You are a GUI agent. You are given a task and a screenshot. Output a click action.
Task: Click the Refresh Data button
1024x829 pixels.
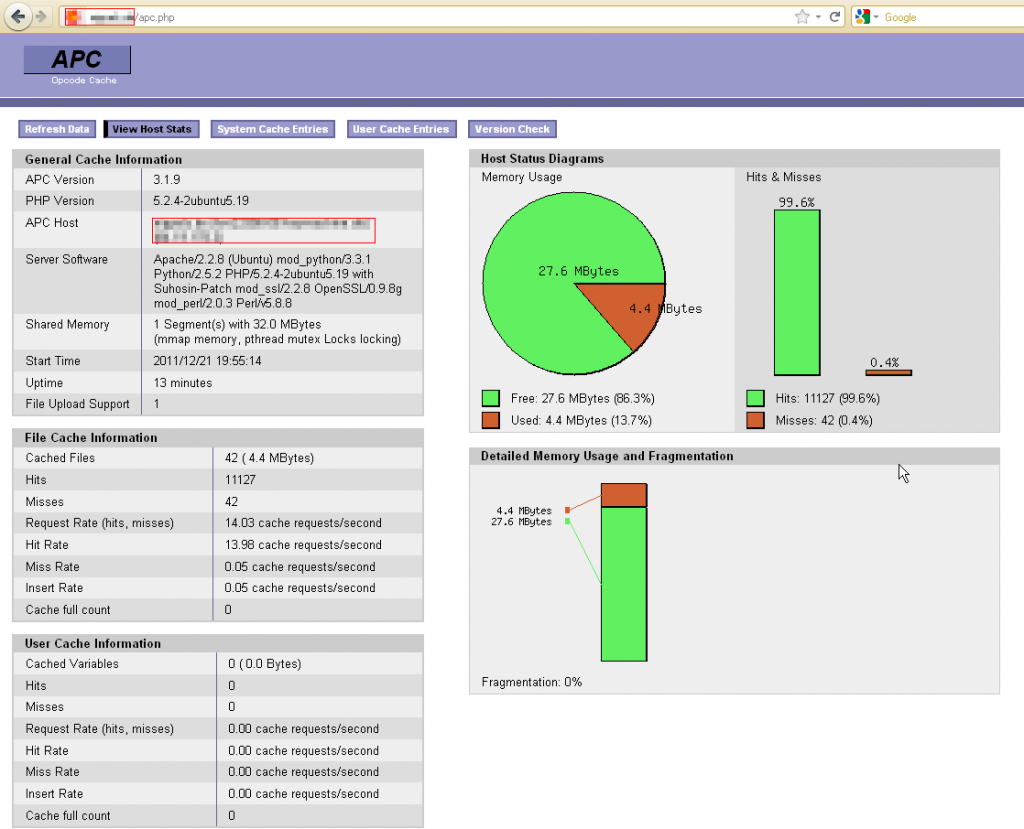[x=56, y=129]
